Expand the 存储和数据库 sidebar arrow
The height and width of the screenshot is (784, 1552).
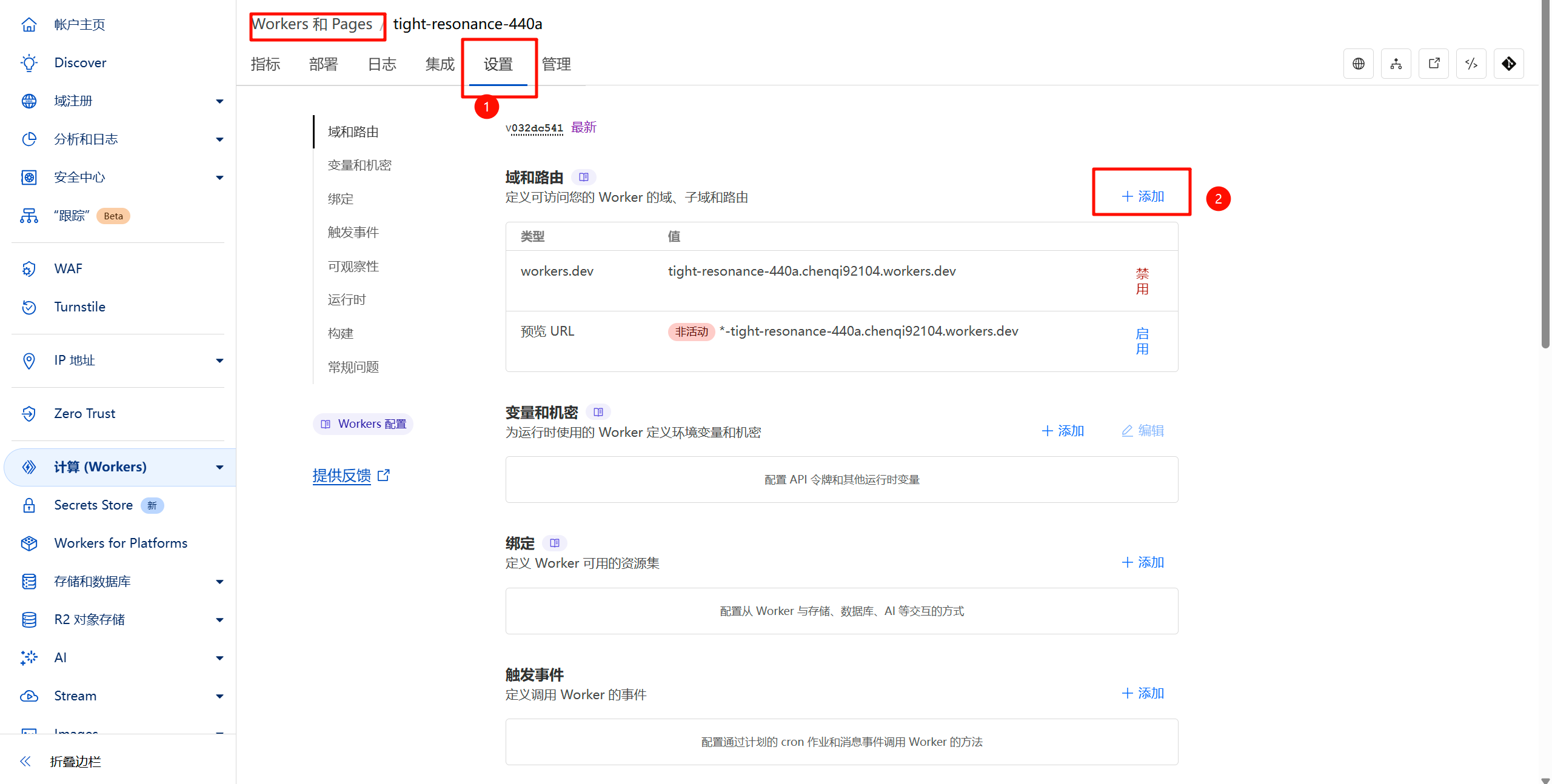[x=219, y=582]
